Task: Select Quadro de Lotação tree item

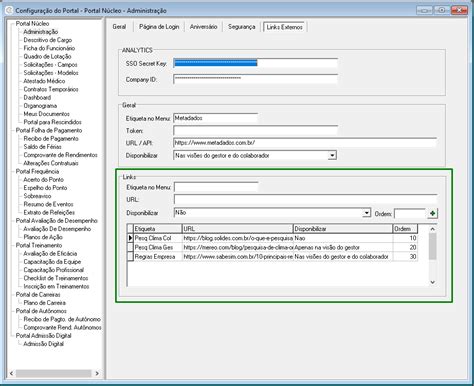Action: tap(47, 56)
